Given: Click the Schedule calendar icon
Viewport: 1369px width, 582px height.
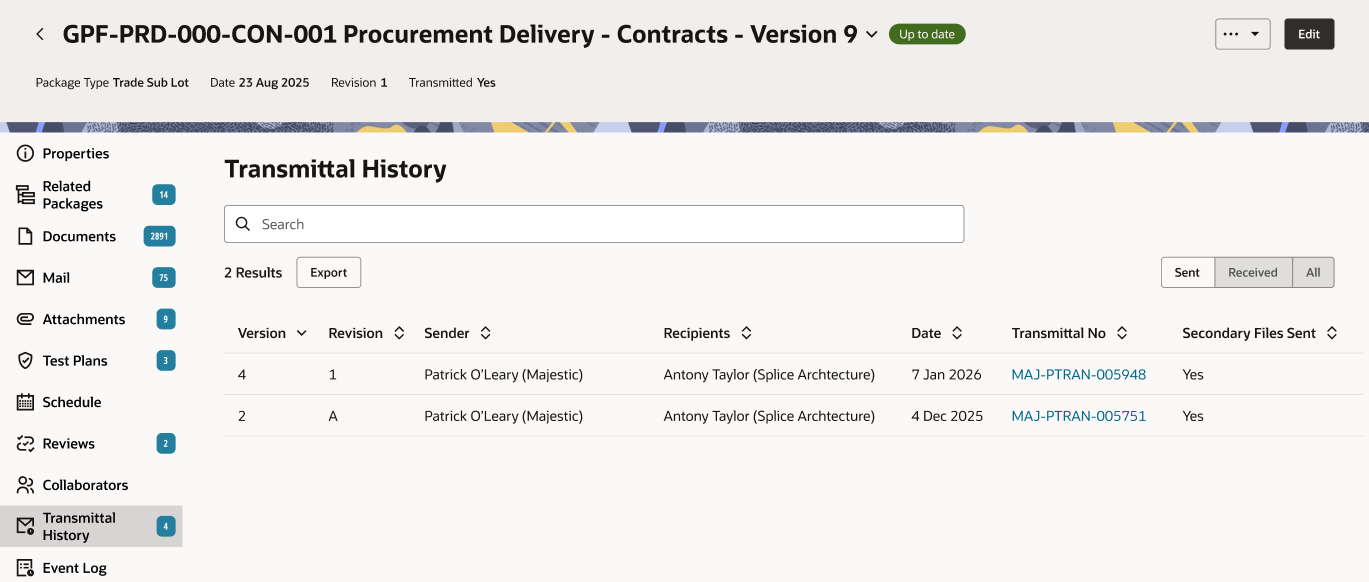Looking at the screenshot, I should [x=26, y=402].
